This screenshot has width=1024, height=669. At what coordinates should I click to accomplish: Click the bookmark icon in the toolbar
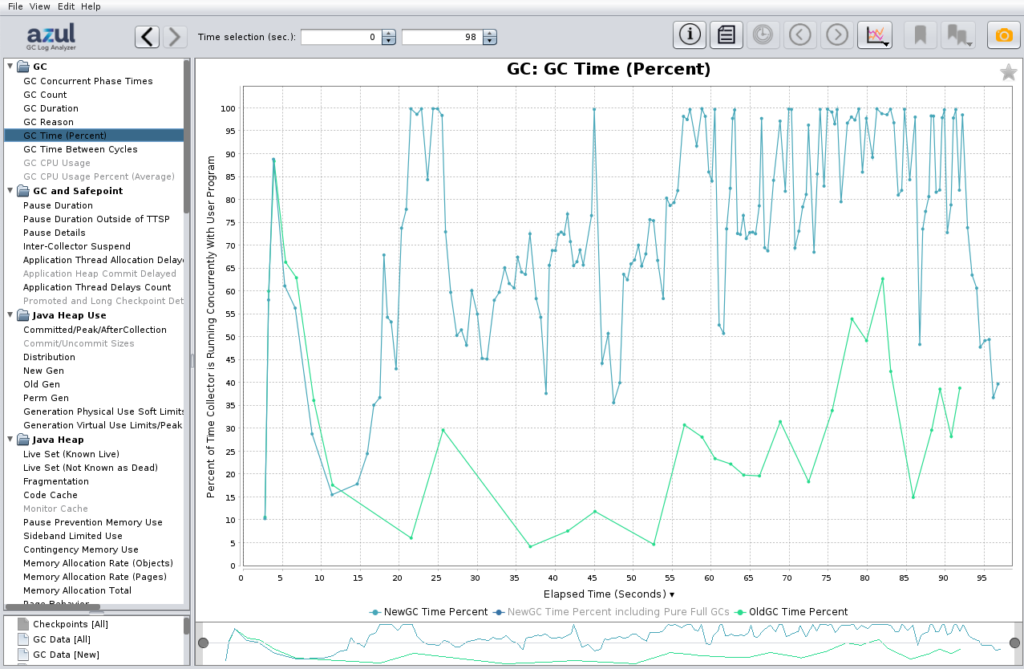coord(920,34)
